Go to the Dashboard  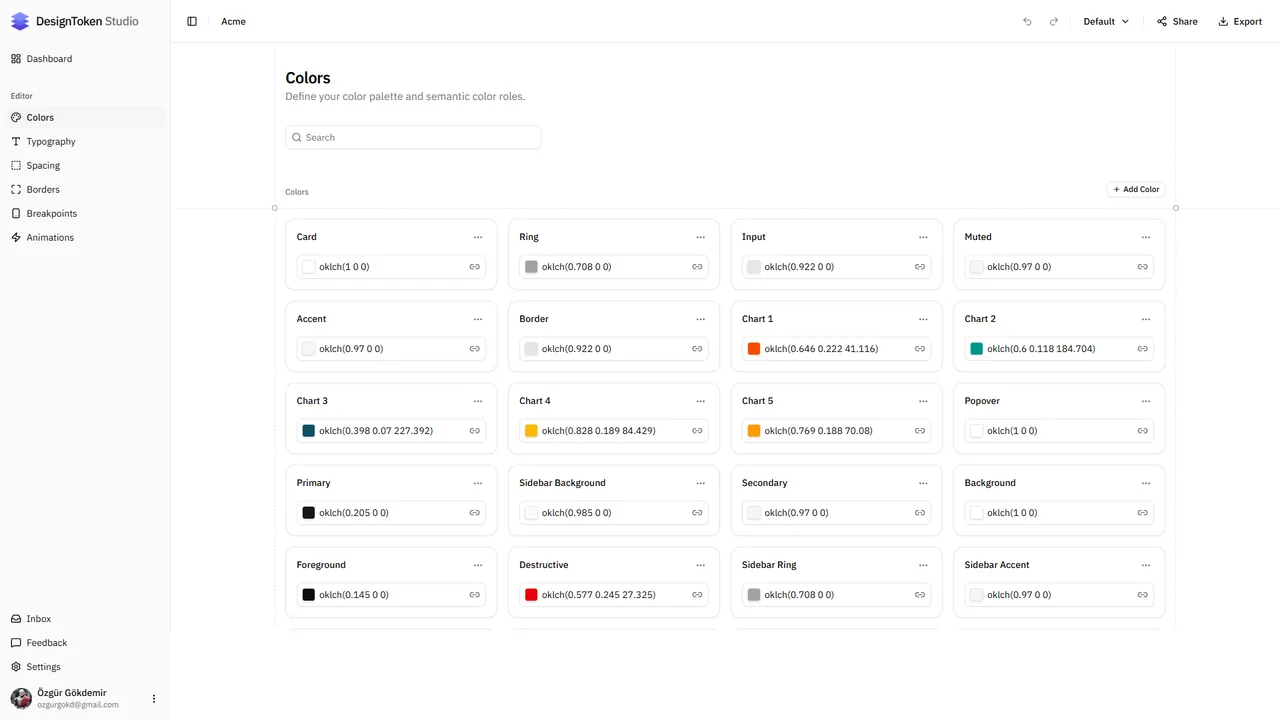pos(48,58)
